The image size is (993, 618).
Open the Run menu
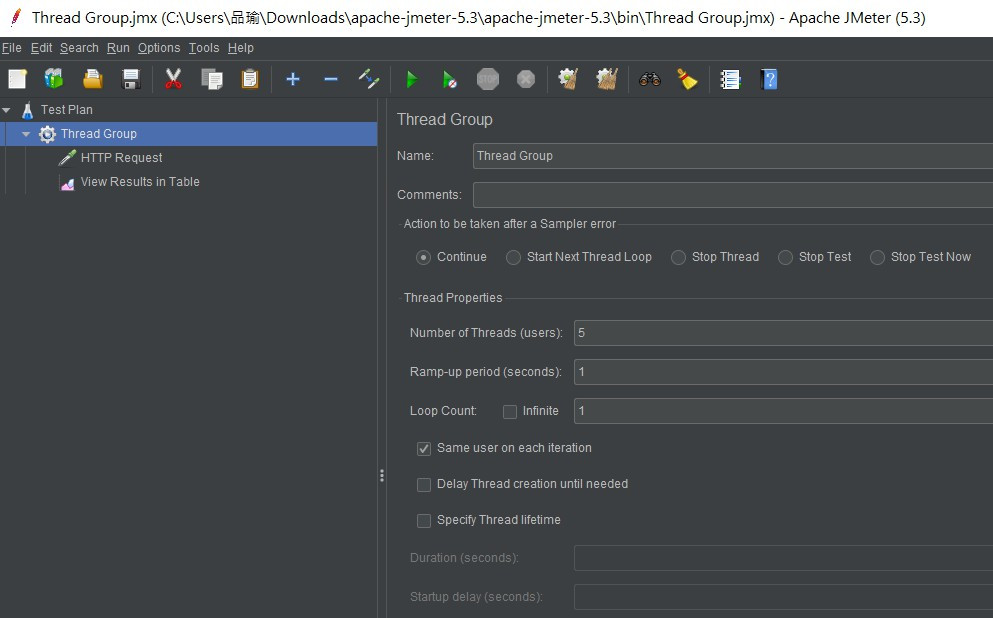pos(118,48)
